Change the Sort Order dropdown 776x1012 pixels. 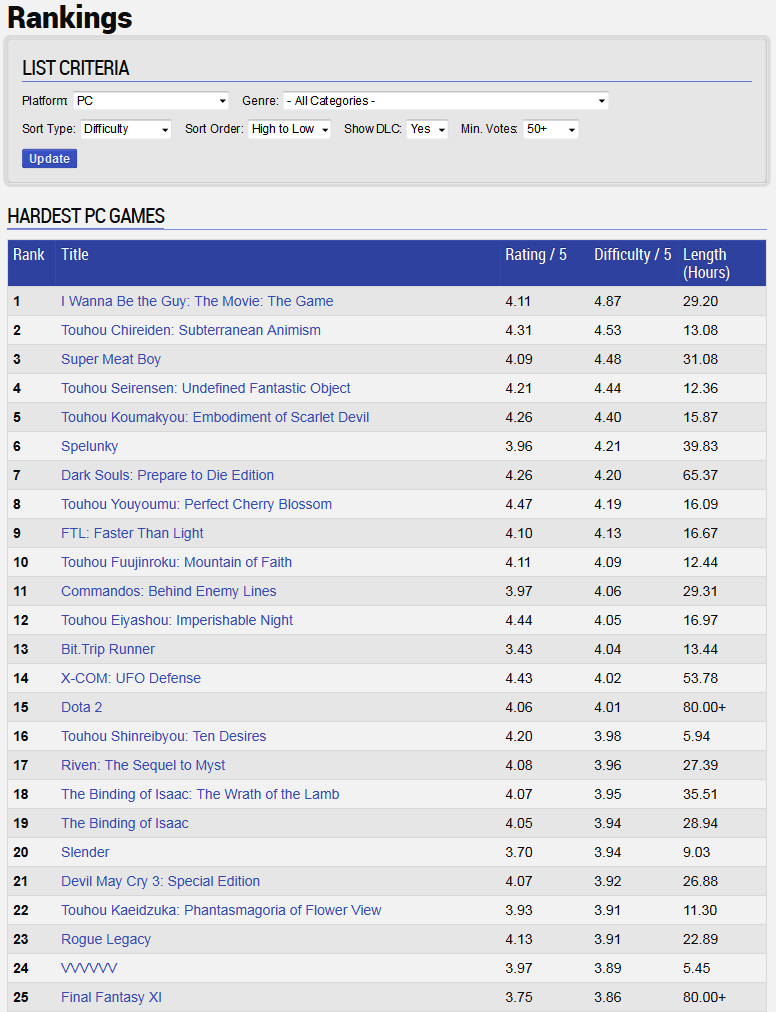(x=289, y=129)
